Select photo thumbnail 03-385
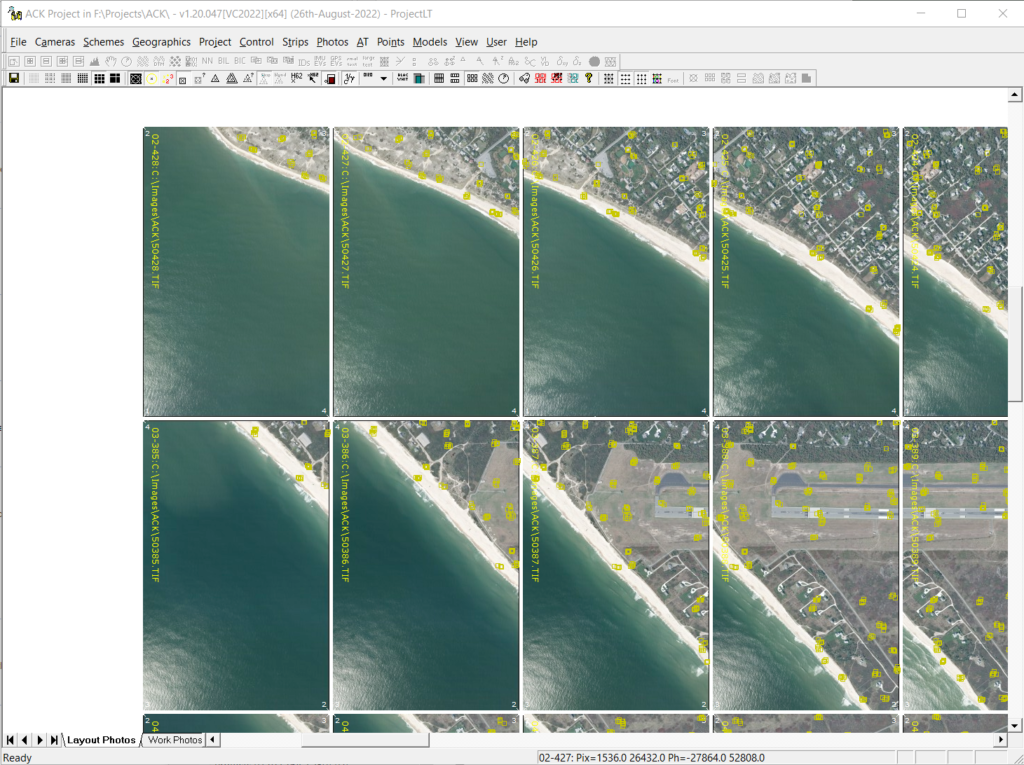This screenshot has height=765, width=1024. tap(236, 565)
